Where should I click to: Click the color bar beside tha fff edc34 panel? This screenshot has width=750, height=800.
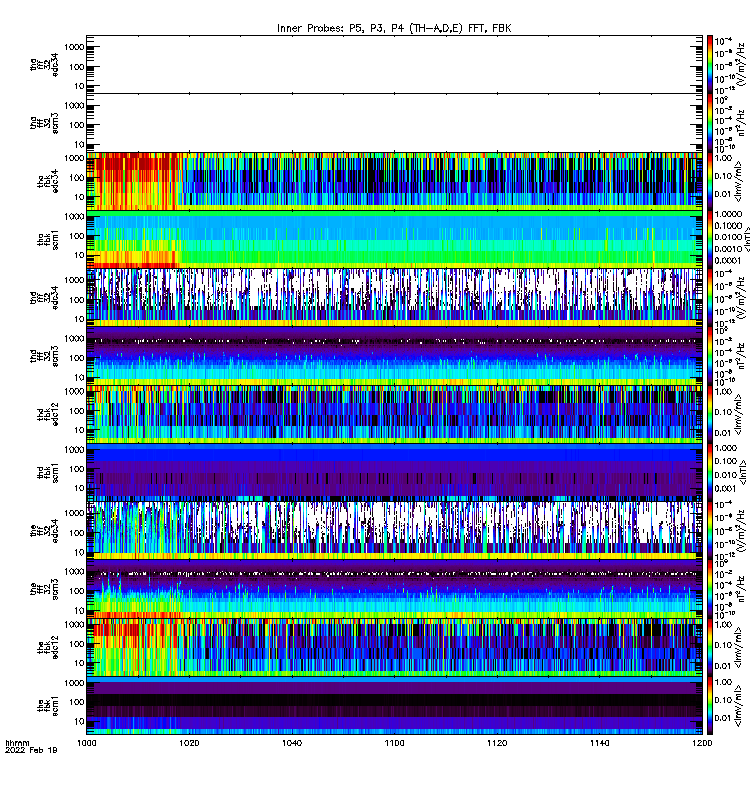click(x=710, y=64)
